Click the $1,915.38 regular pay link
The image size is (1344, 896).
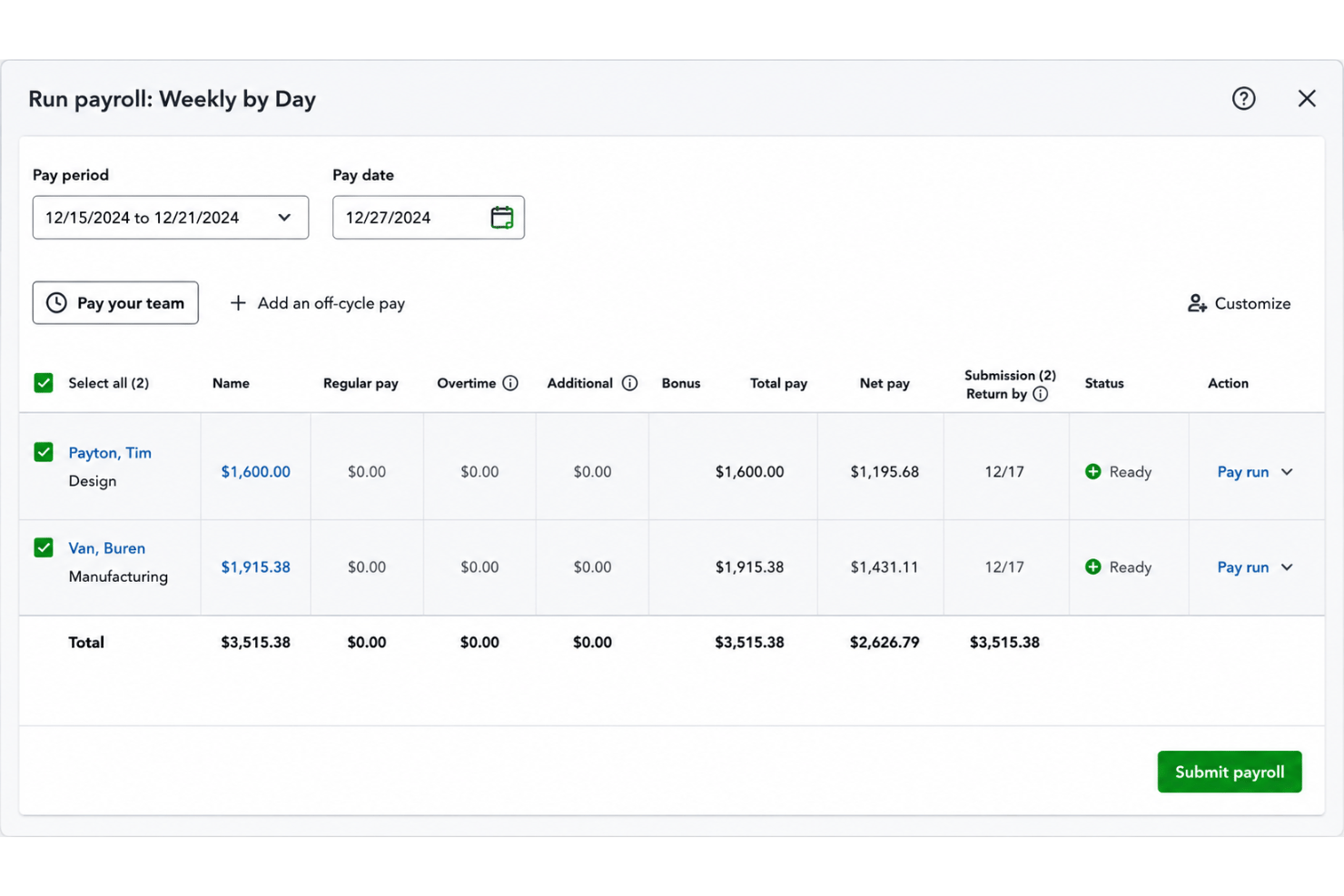click(256, 567)
